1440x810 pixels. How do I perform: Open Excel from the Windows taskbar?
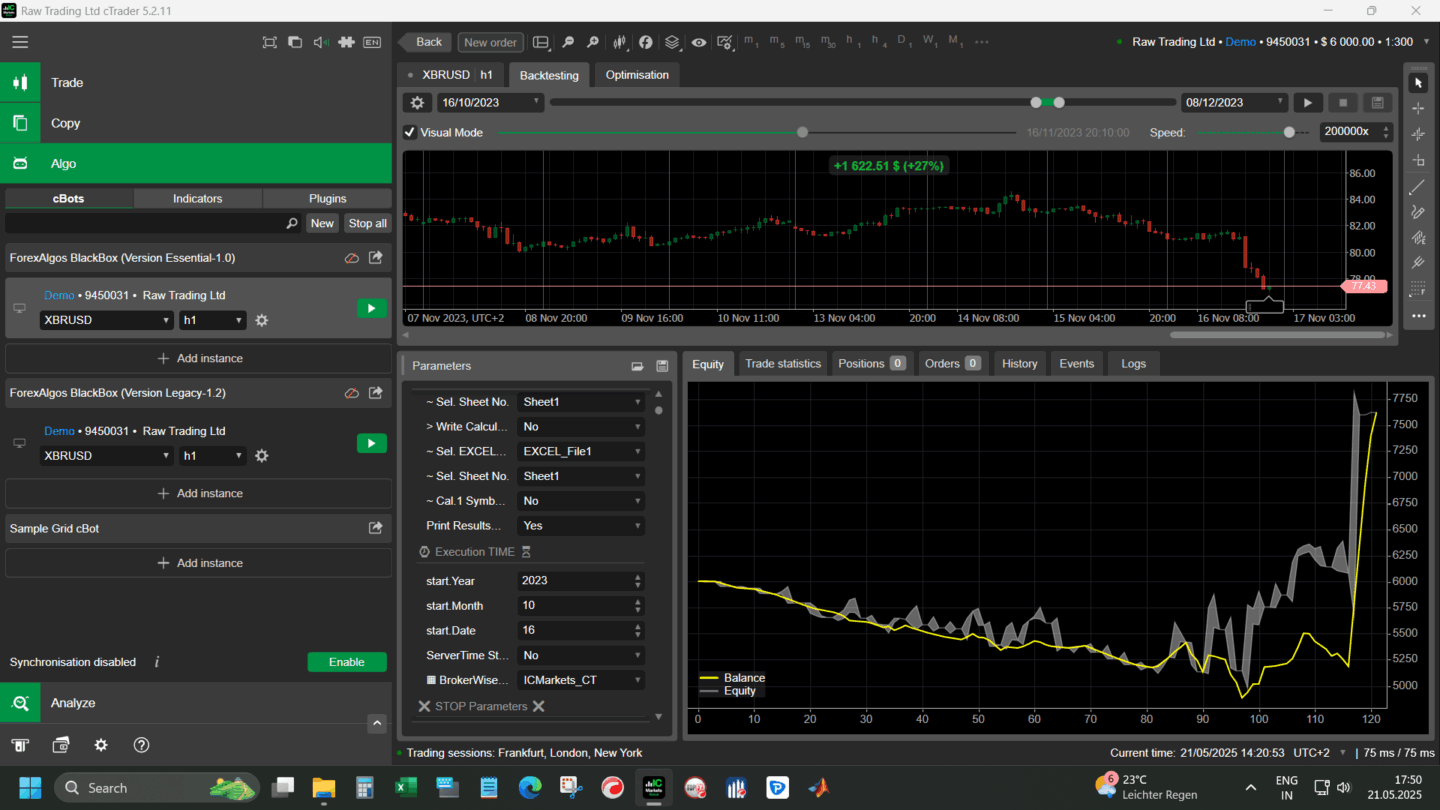[405, 788]
